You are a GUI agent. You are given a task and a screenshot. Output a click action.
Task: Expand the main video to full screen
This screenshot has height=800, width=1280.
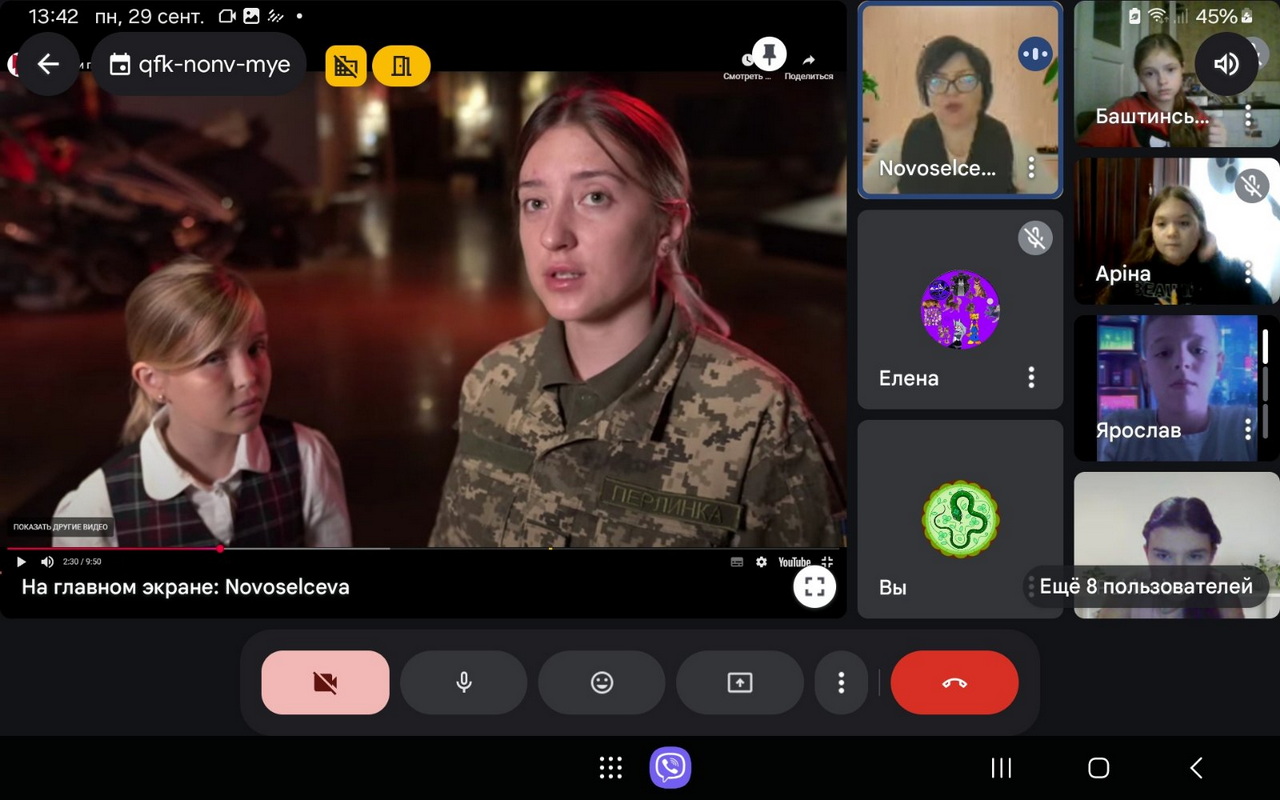(814, 586)
